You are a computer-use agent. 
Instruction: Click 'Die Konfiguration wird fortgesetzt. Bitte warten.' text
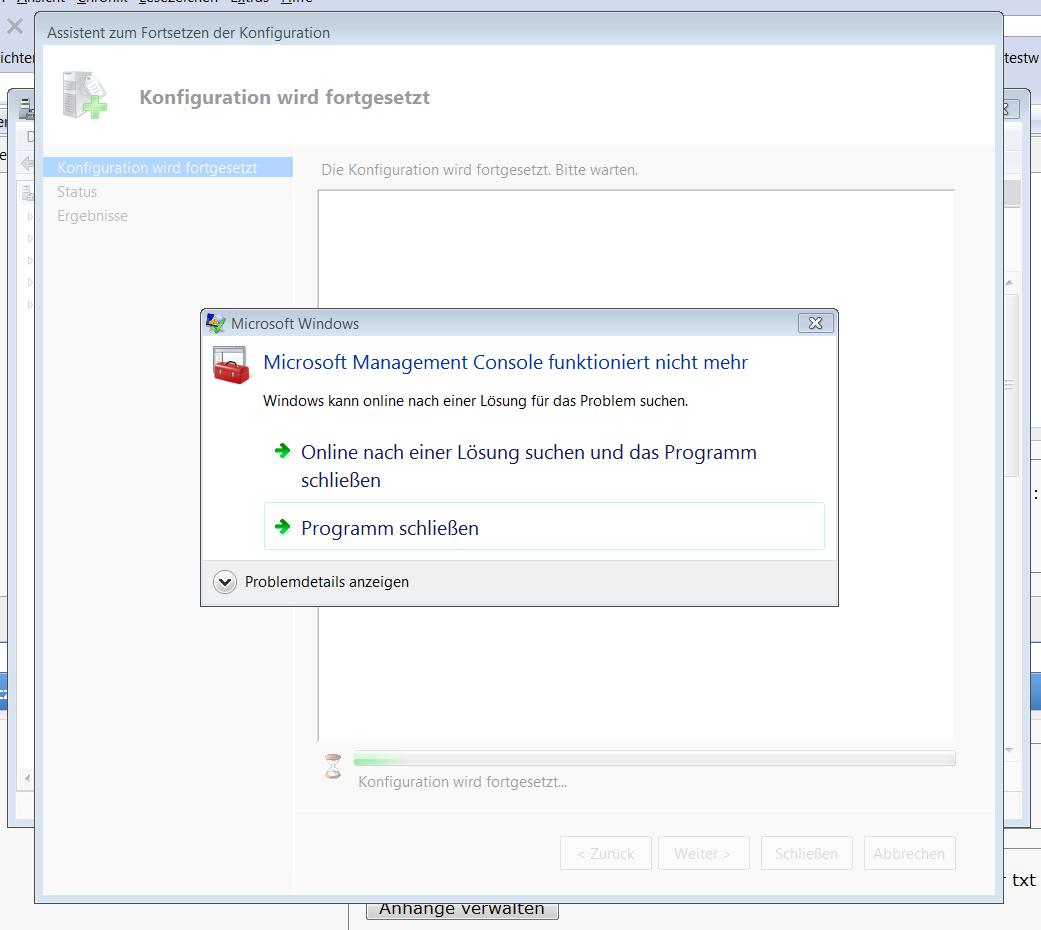pos(479,170)
